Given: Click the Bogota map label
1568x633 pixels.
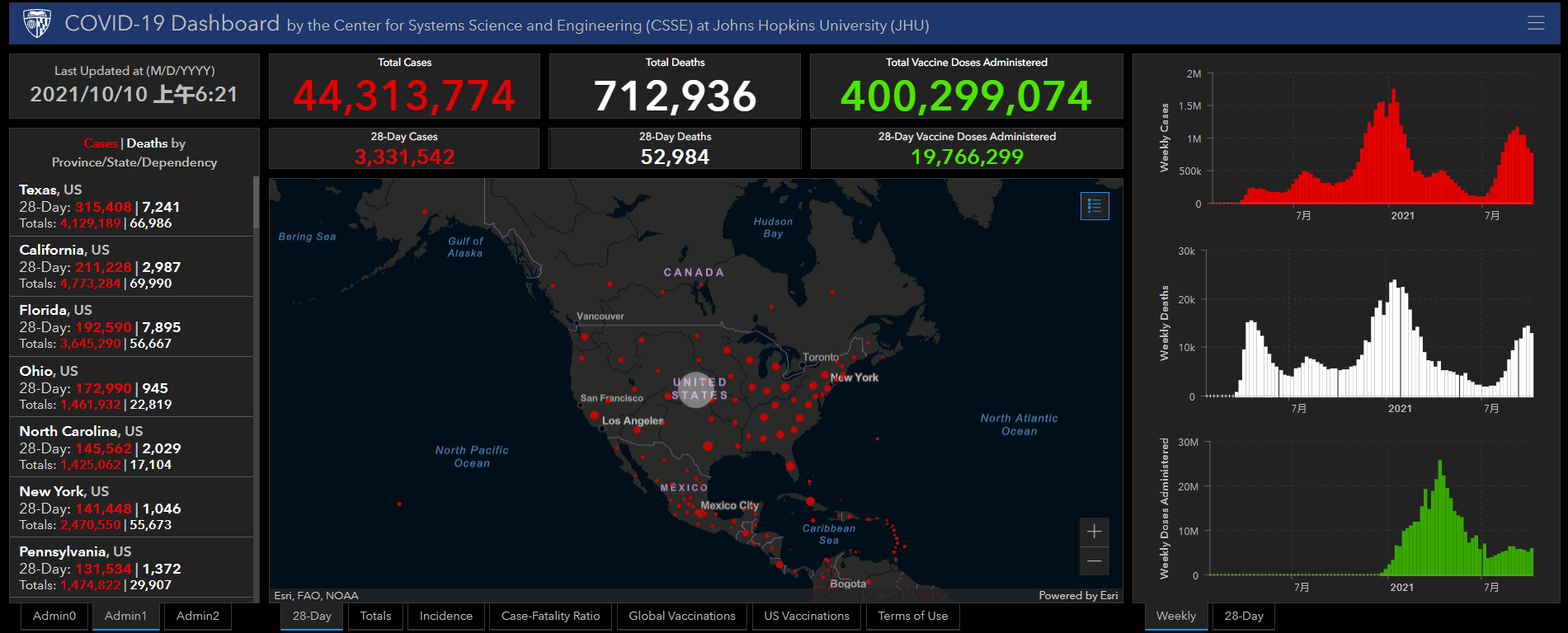Looking at the screenshot, I should click(848, 584).
